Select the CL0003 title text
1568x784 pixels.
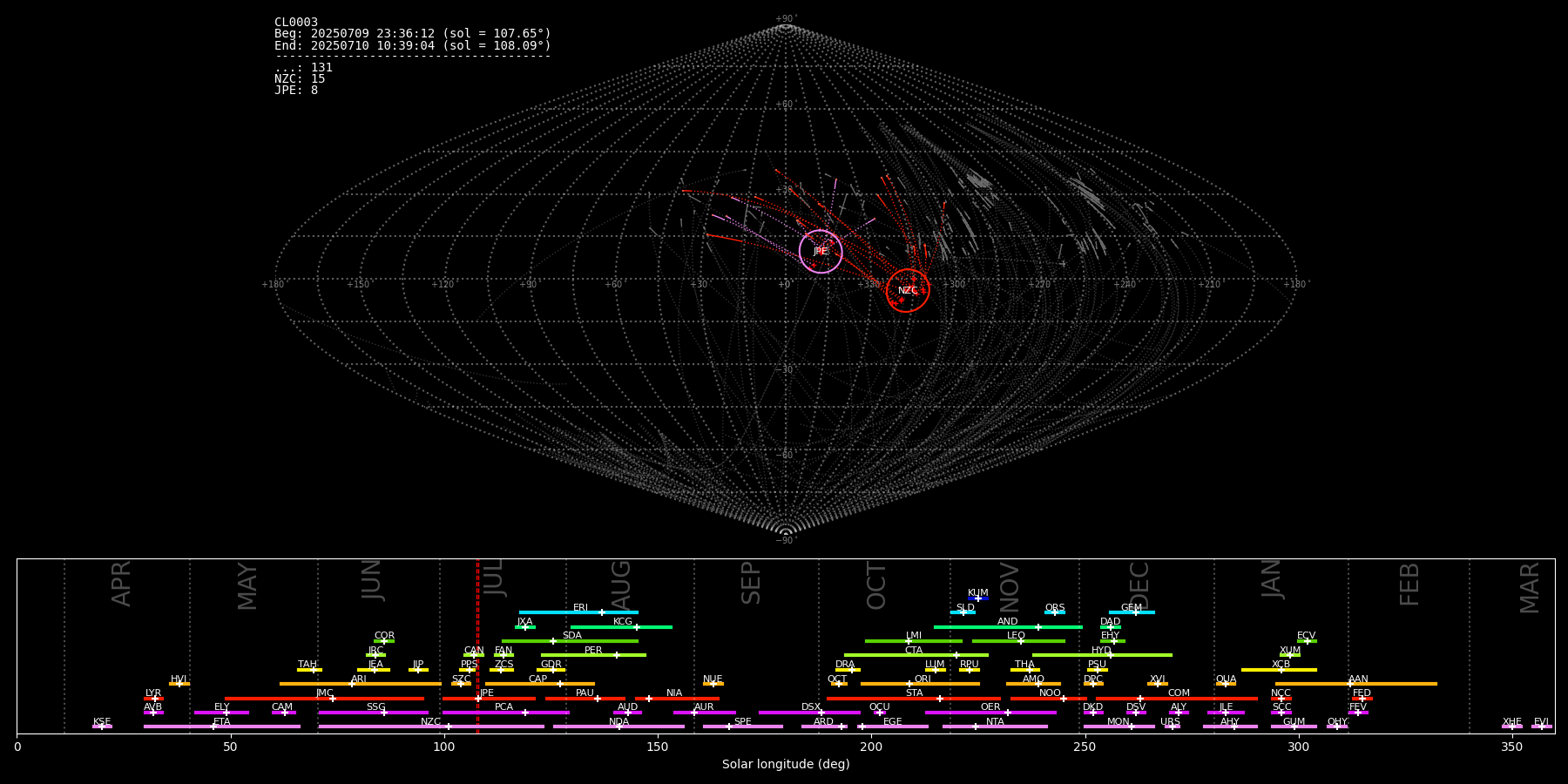click(296, 23)
